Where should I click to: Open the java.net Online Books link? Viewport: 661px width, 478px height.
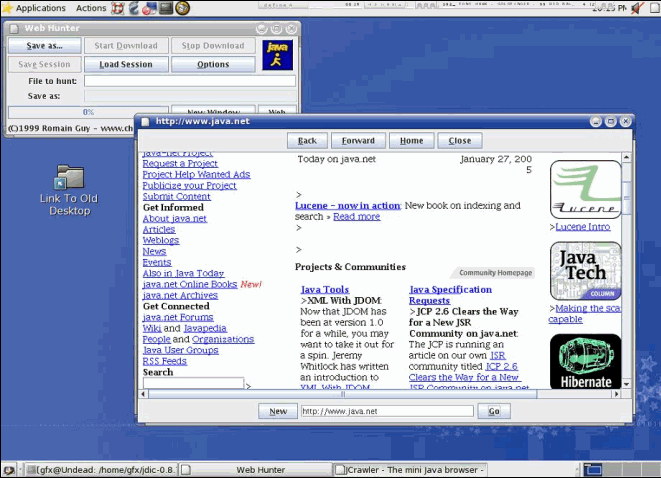[190, 284]
